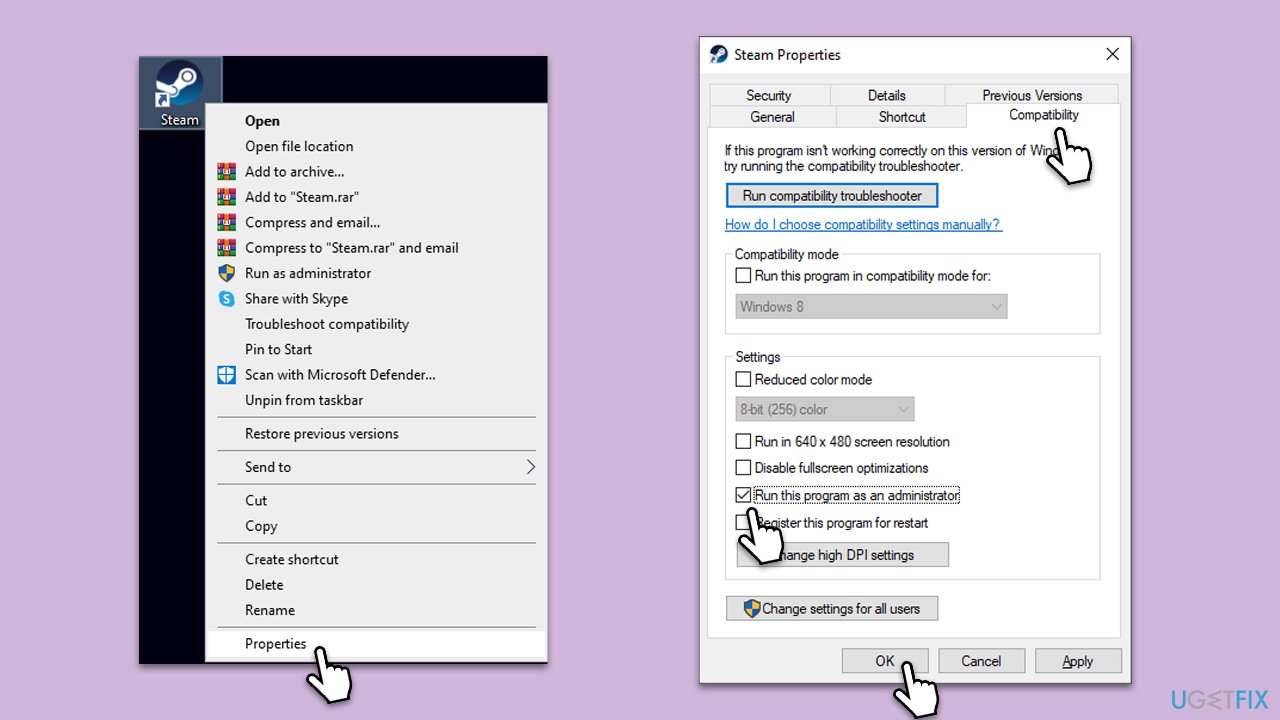1280x720 pixels.
Task: Select the Compatibility tab
Action: pos(1044,115)
